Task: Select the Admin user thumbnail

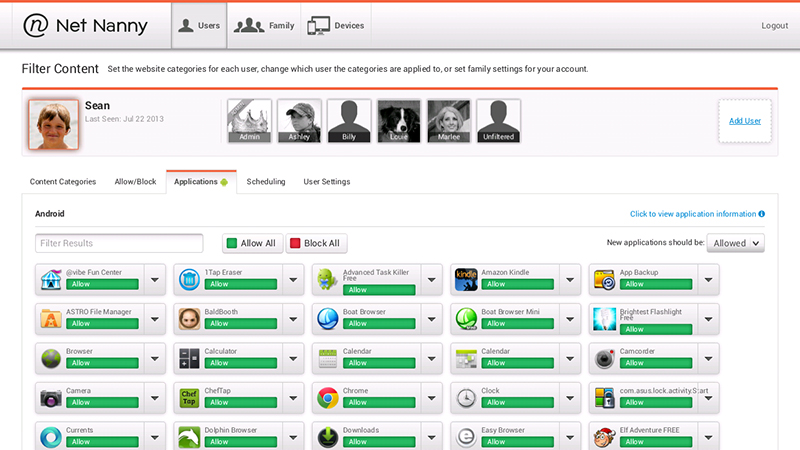Action: tap(249, 121)
